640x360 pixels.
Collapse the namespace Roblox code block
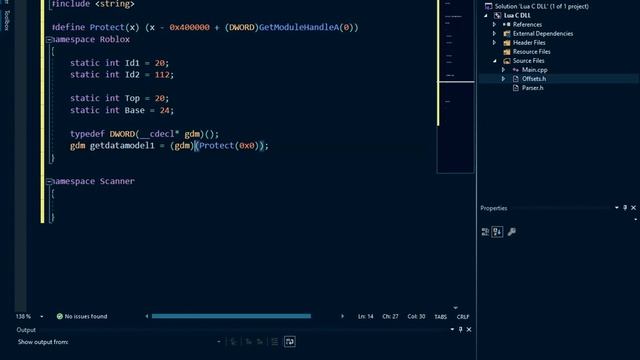click(x=49, y=40)
